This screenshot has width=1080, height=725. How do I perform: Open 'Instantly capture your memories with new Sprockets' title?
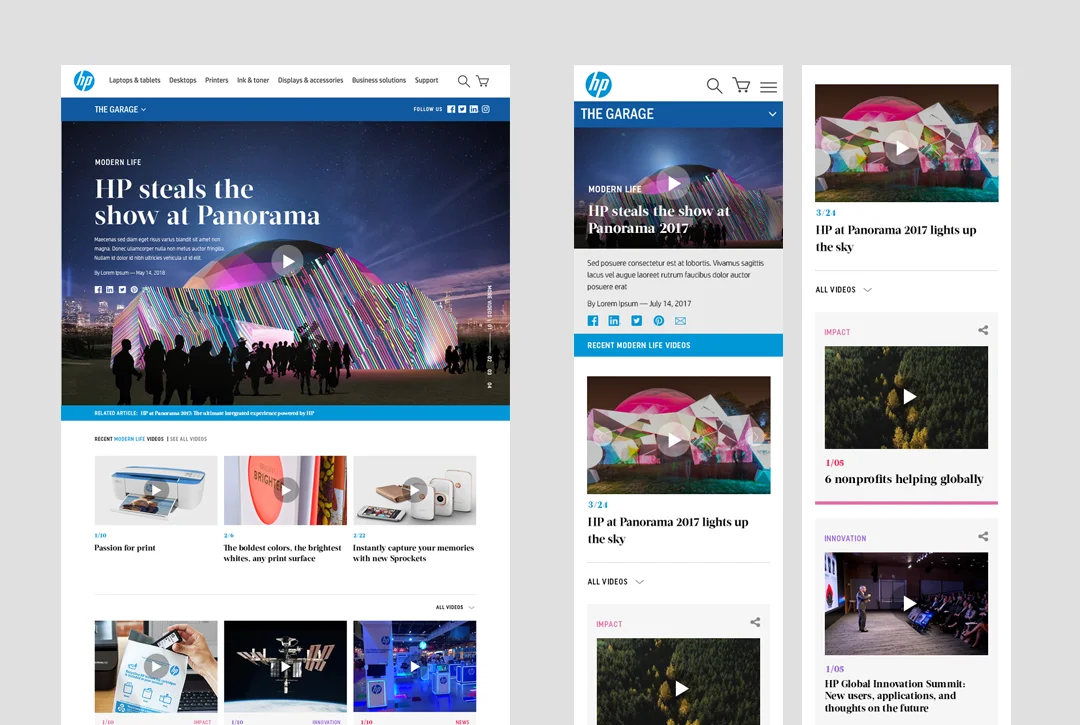pos(413,553)
